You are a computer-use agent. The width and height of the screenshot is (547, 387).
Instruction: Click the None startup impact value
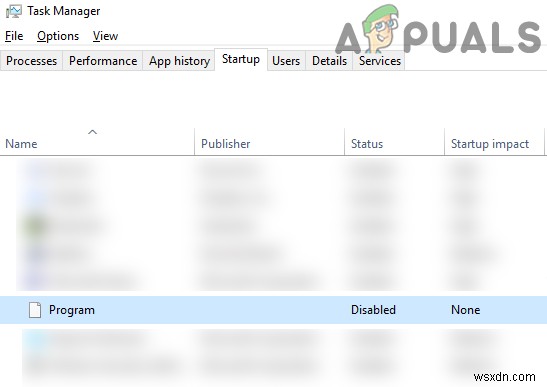coord(465,310)
